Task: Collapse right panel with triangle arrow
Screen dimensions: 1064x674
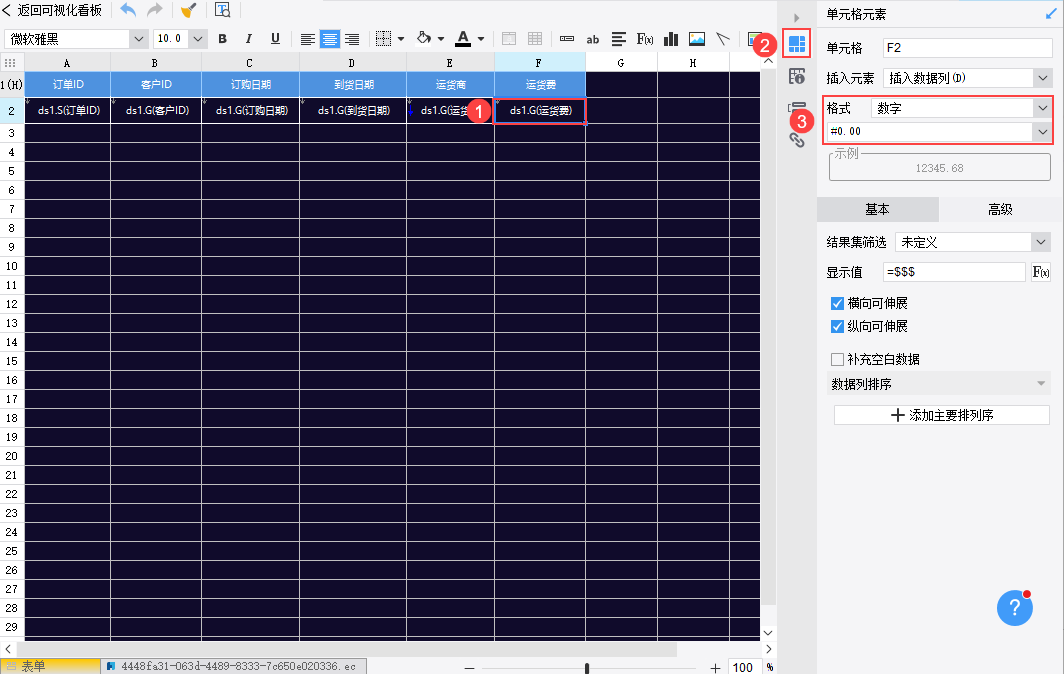Action: coord(797,18)
